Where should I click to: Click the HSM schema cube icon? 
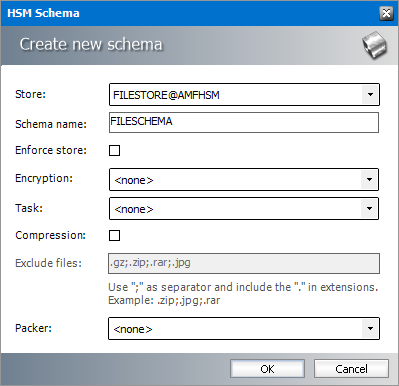click(375, 45)
